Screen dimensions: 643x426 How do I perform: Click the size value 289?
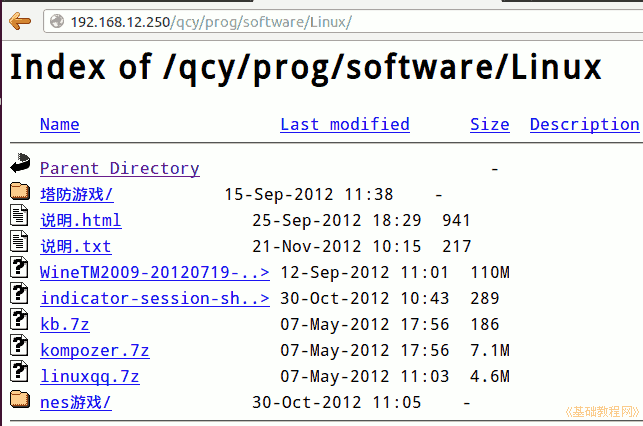485,298
